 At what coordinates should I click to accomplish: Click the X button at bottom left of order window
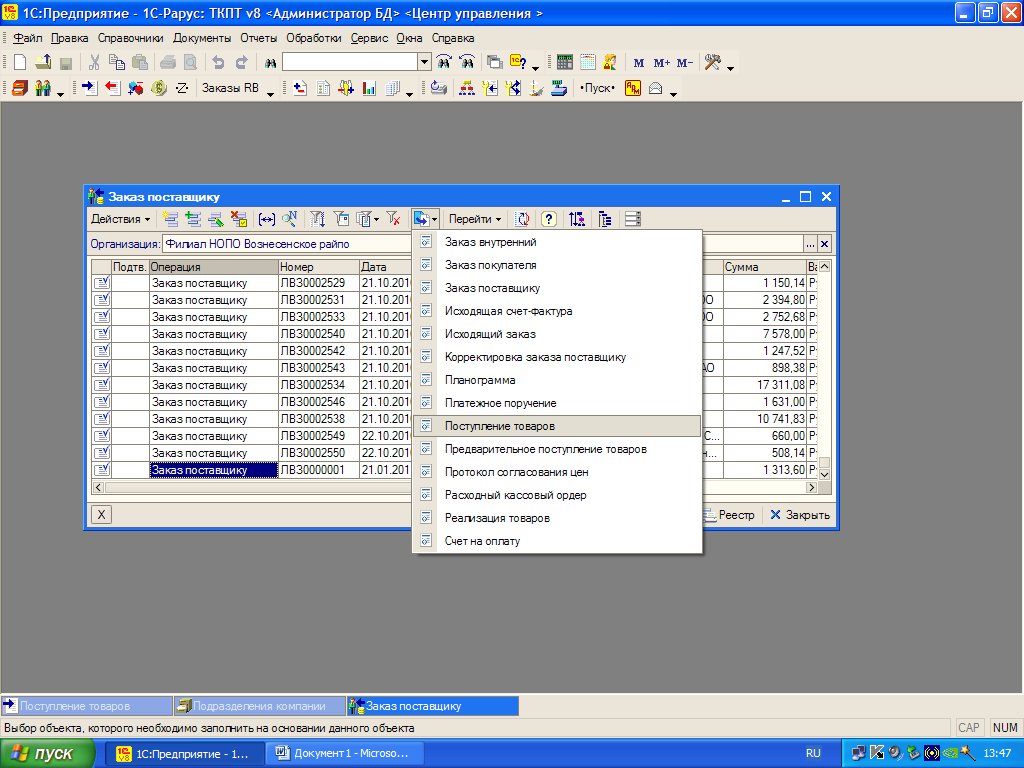(101, 515)
